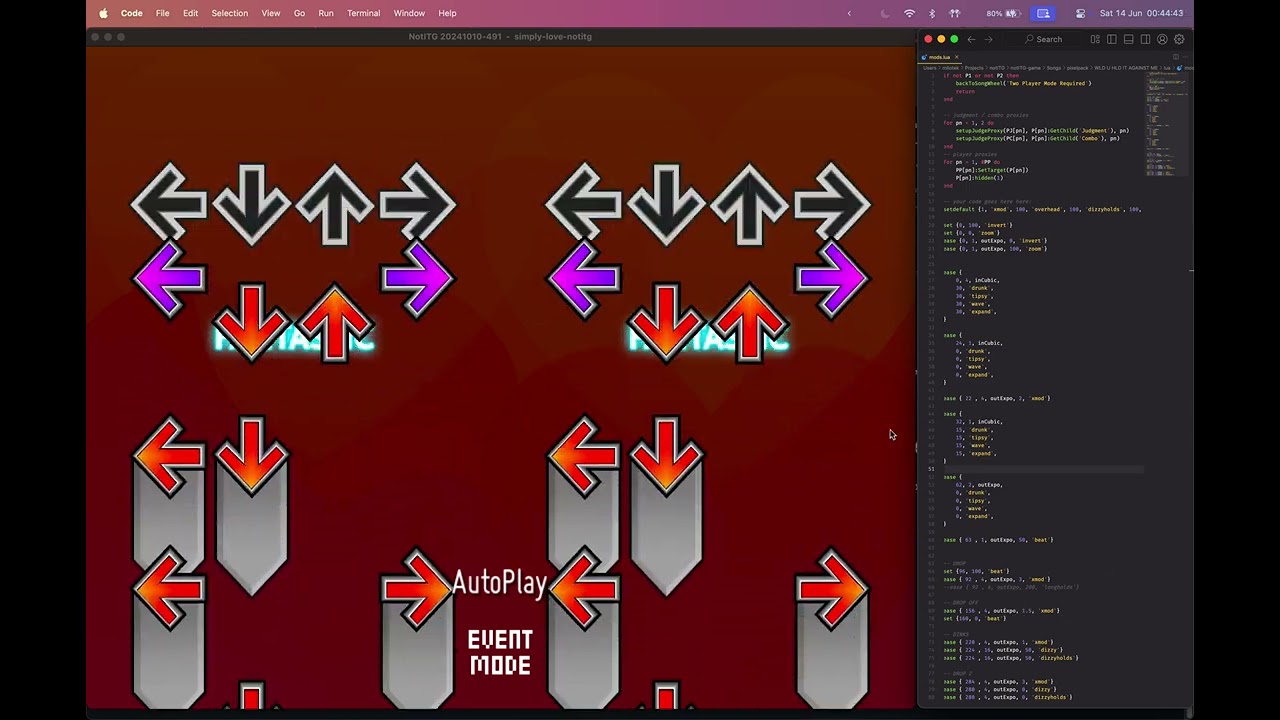Split the editor right
This screenshot has width=1280, height=720.
(1176, 57)
